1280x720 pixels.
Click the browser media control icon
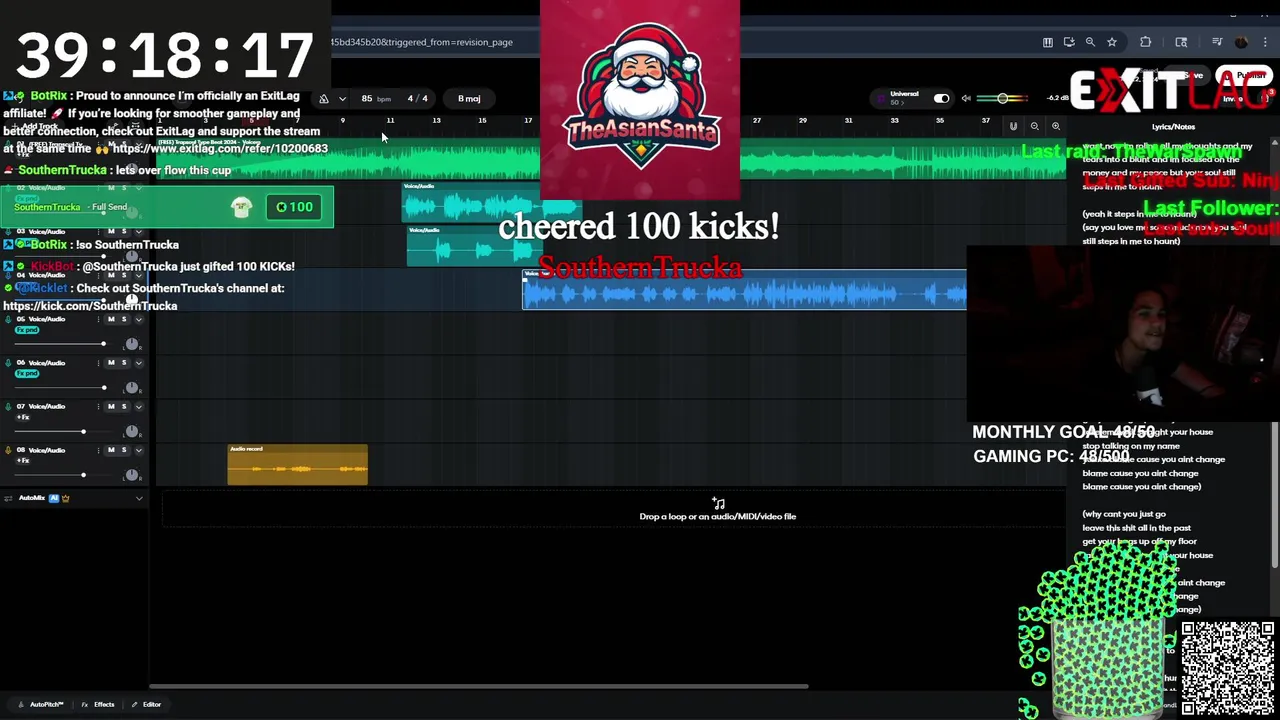pos(1217,42)
